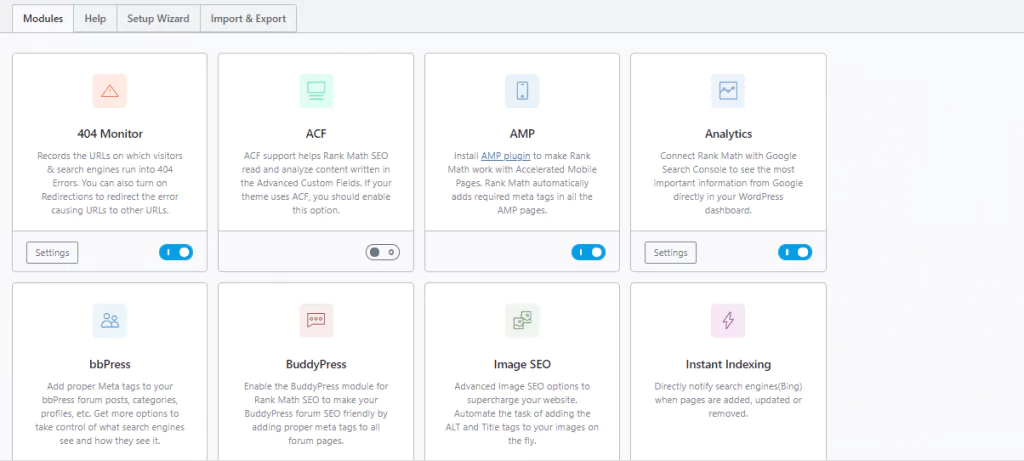This screenshot has height=461, width=1024.
Task: Click the bbPress users icon
Action: click(x=110, y=321)
